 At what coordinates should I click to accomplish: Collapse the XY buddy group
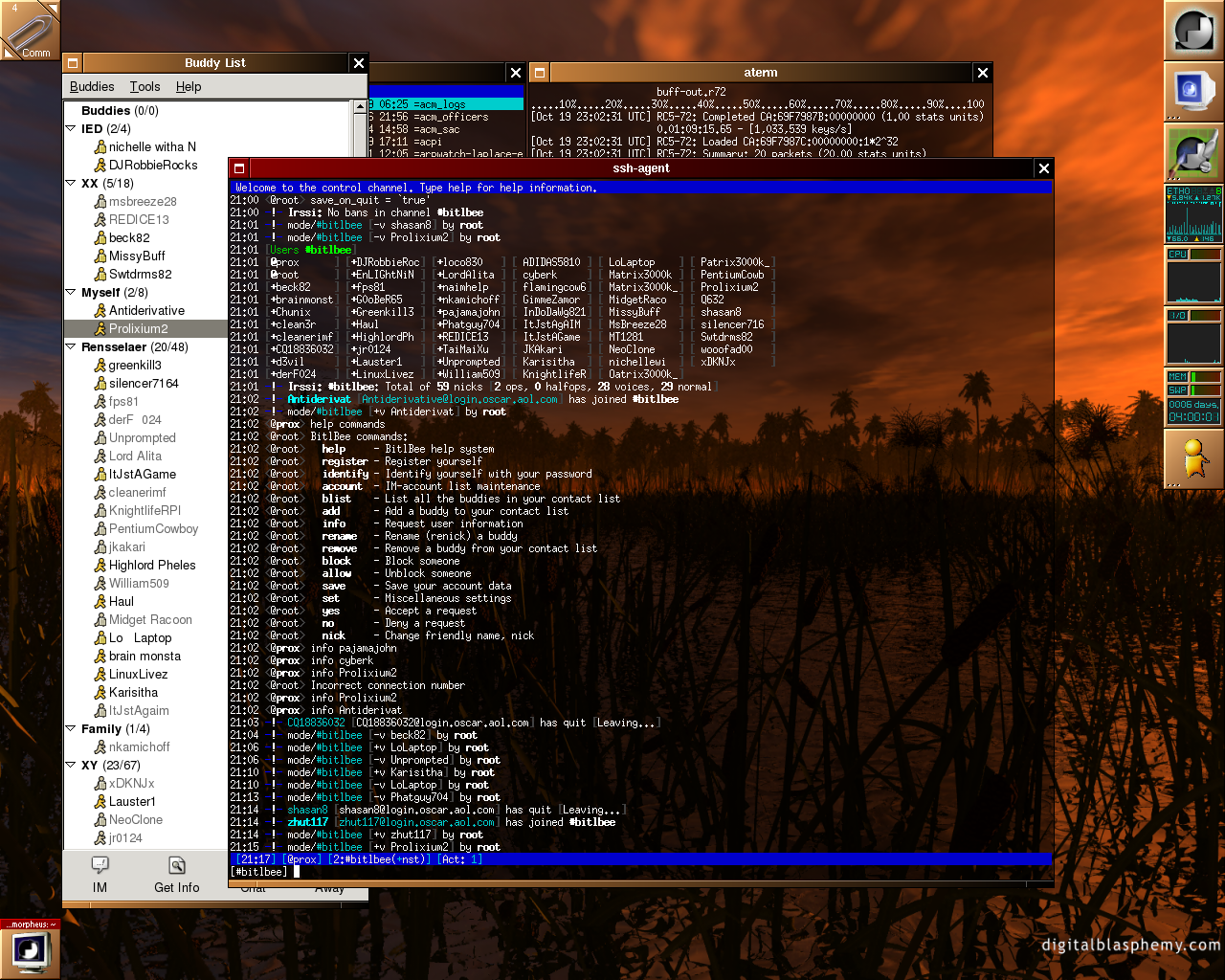70,765
